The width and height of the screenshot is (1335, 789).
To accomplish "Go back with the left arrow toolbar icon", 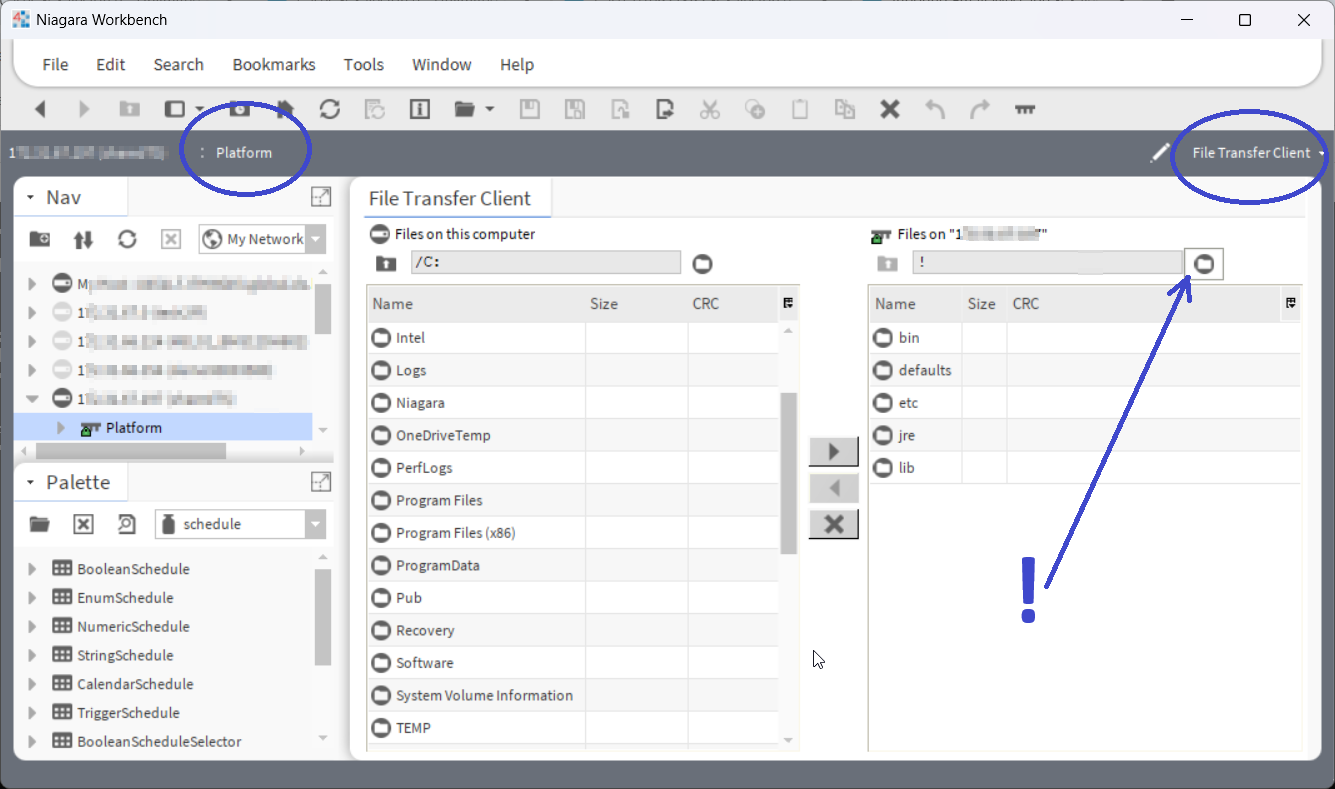I will 40,109.
